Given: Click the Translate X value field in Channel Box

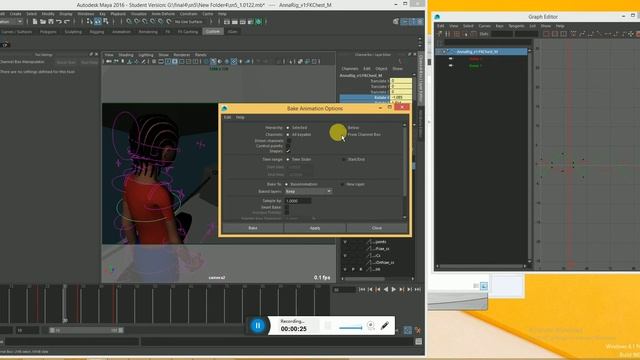Looking at the screenshot, I should point(401,81).
